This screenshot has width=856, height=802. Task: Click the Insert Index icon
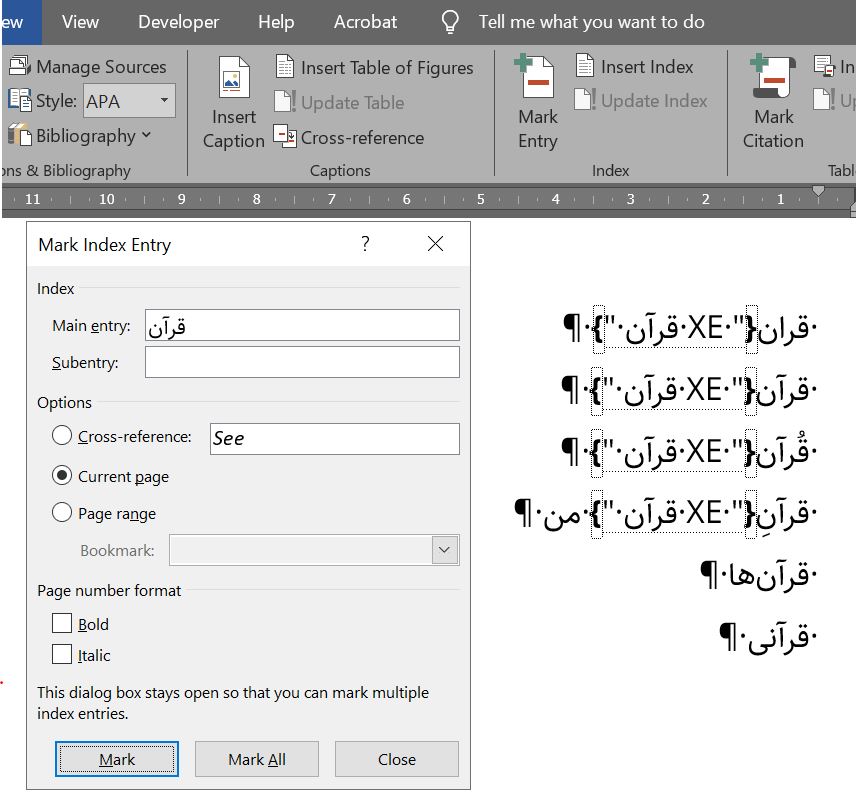tap(585, 66)
